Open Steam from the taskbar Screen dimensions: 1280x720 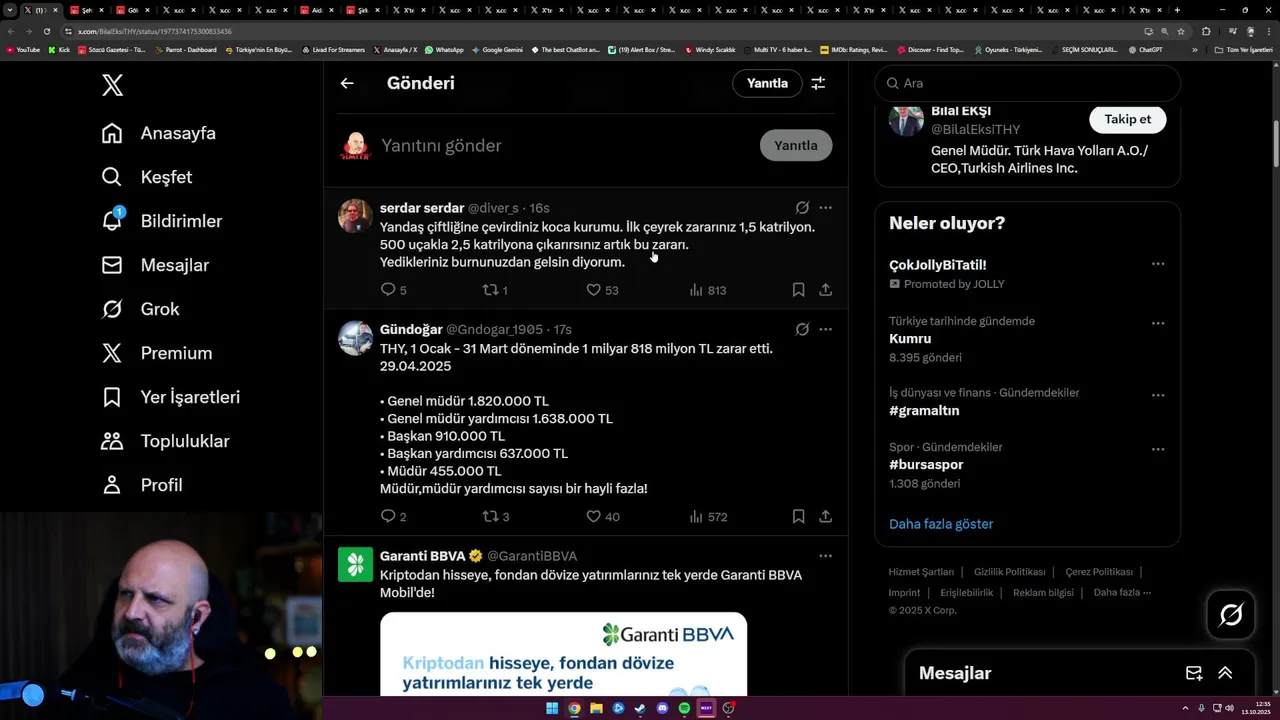point(640,708)
